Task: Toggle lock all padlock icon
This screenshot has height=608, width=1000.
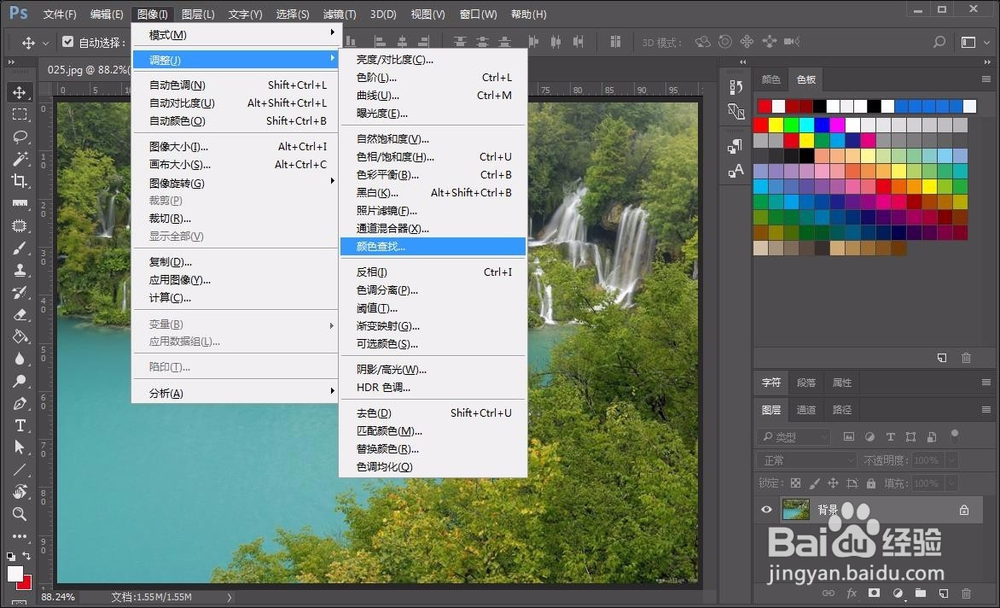Action: 871,484
